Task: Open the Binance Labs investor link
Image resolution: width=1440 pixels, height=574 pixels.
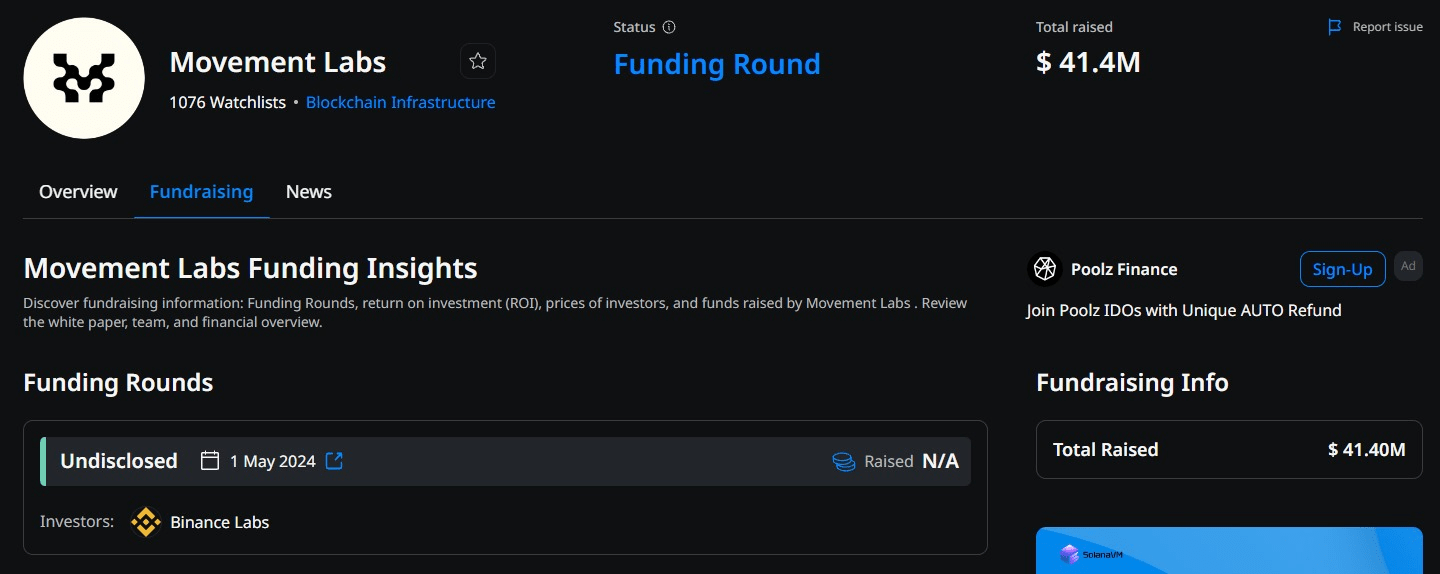Action: pos(219,522)
